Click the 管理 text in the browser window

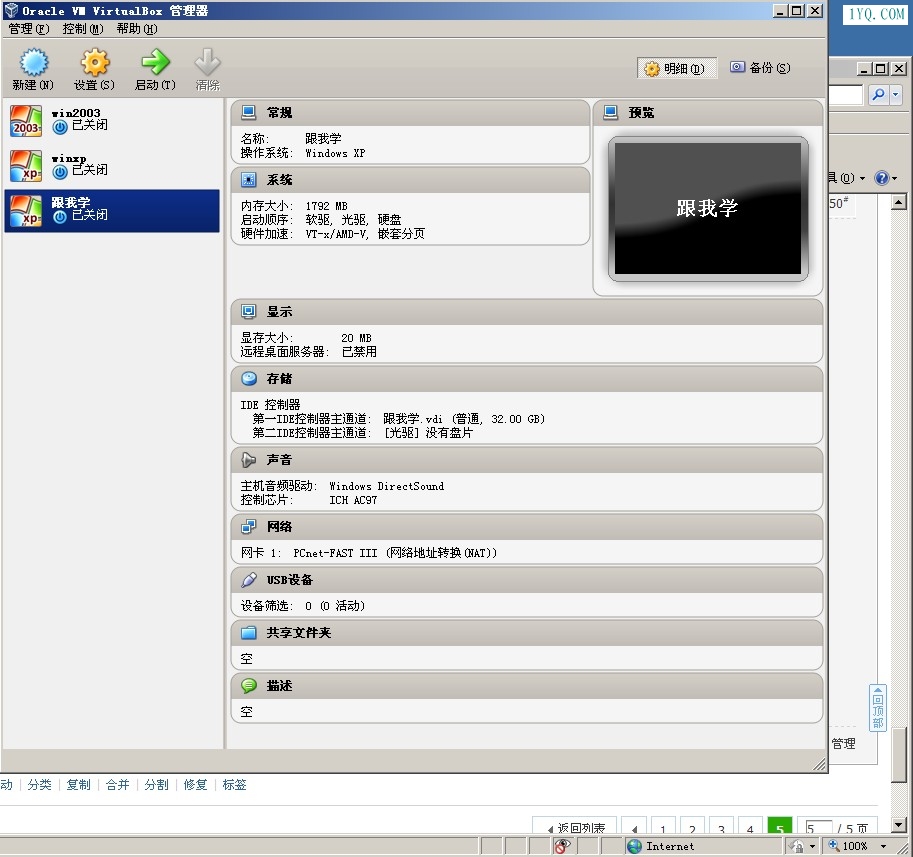[843, 743]
